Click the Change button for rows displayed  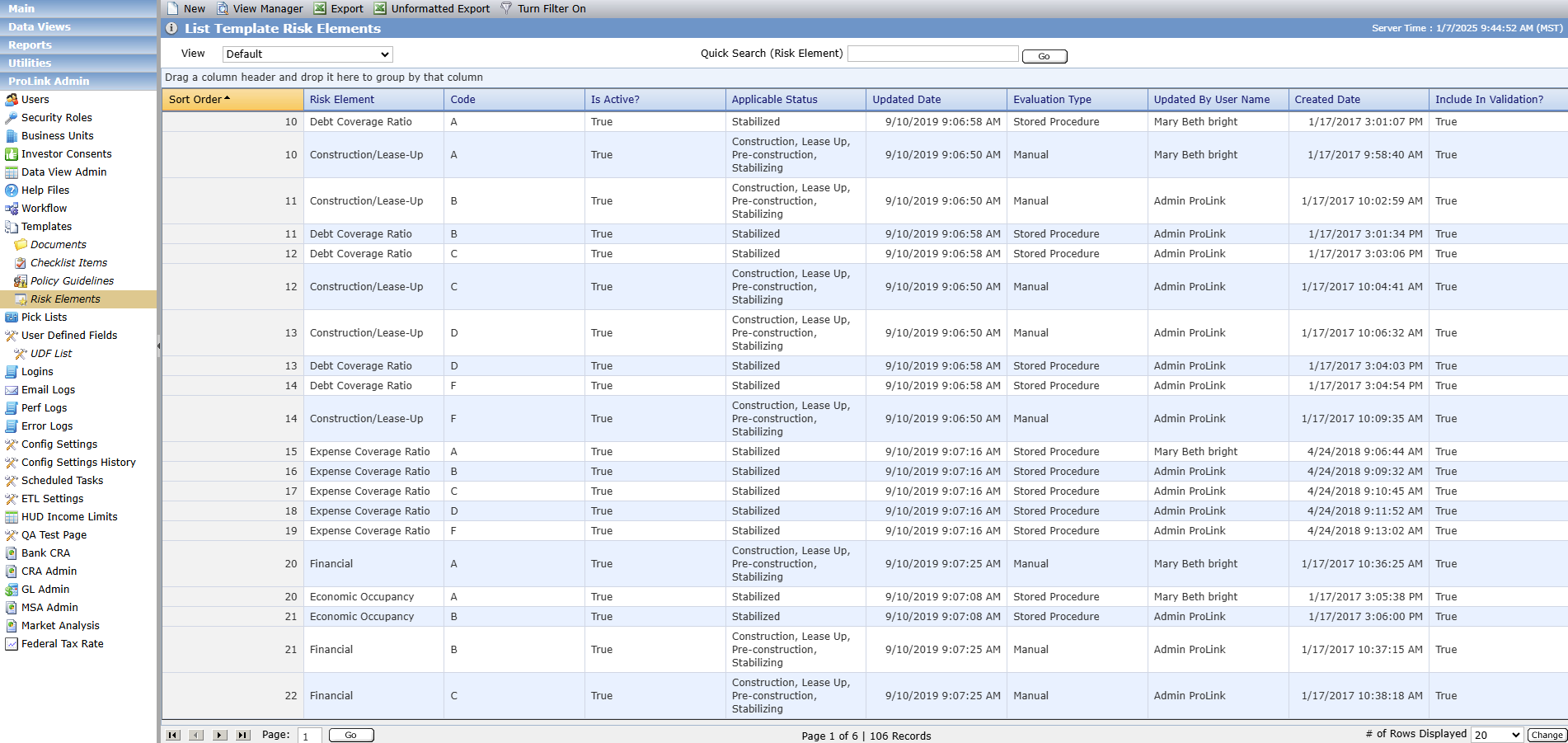pos(1547,735)
